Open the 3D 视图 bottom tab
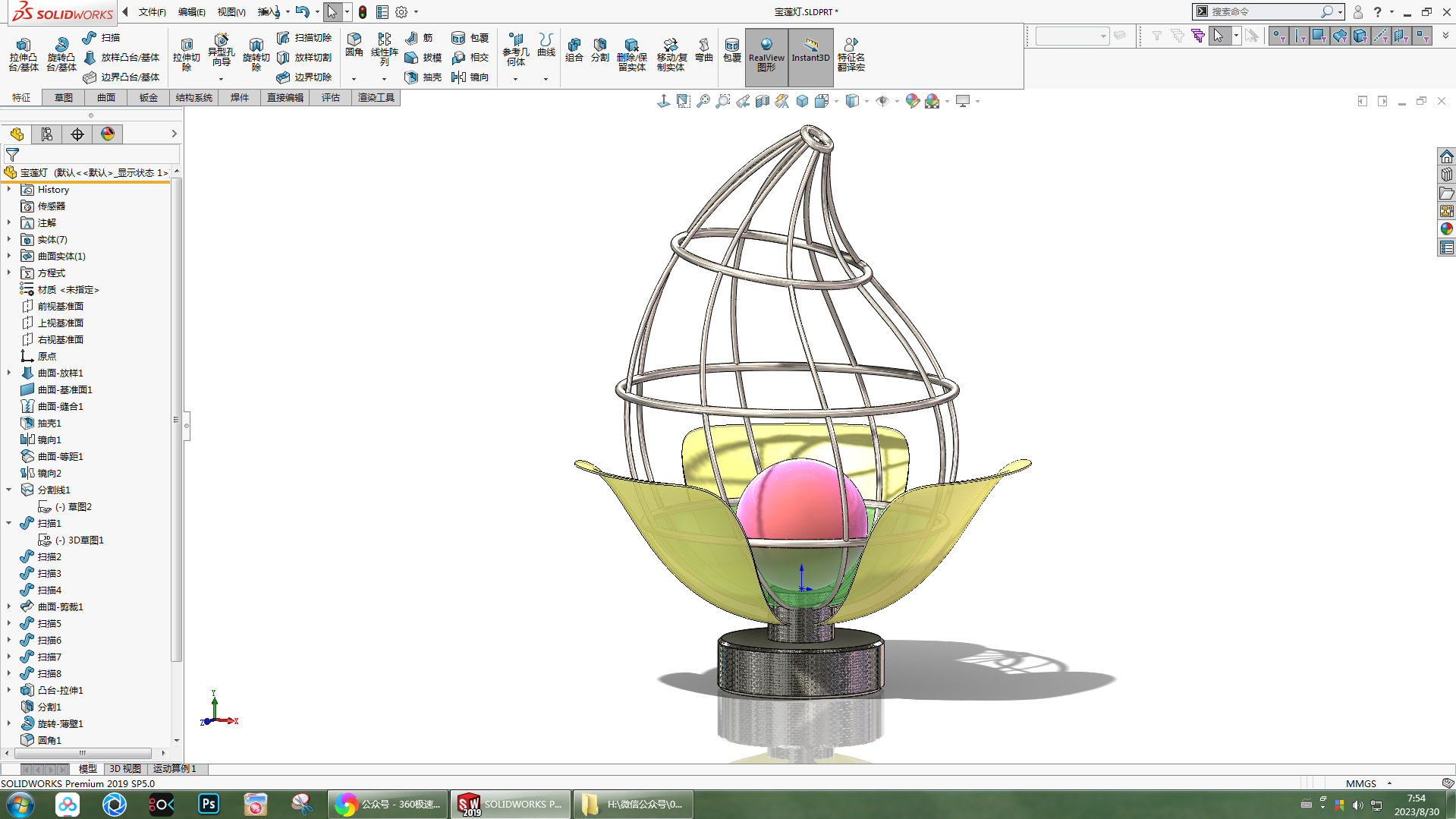The image size is (1456, 819). coord(125,769)
